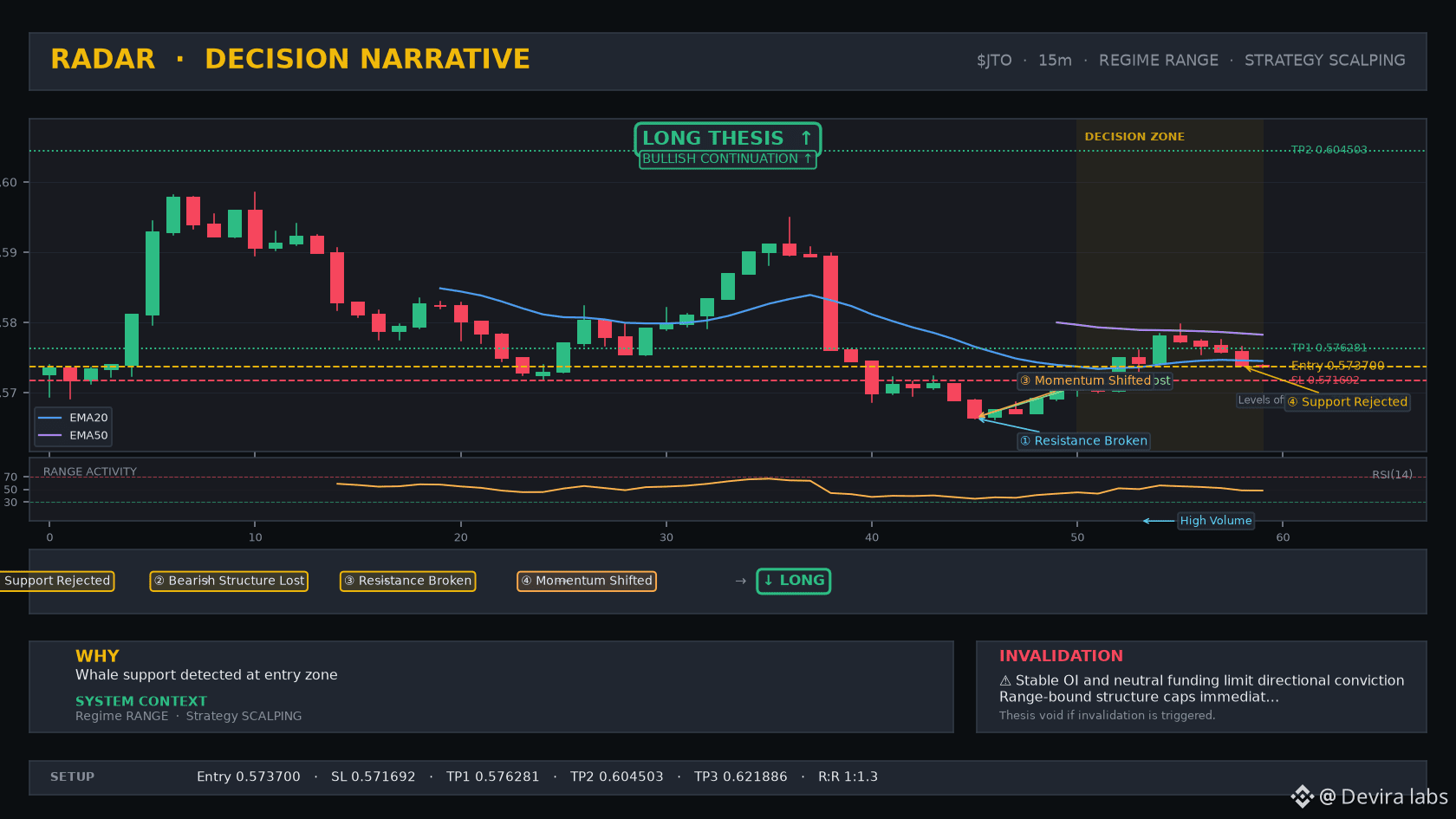Screen dimensions: 1456x819
Task: Click the Devira labs logo icon
Action: pos(1302,796)
